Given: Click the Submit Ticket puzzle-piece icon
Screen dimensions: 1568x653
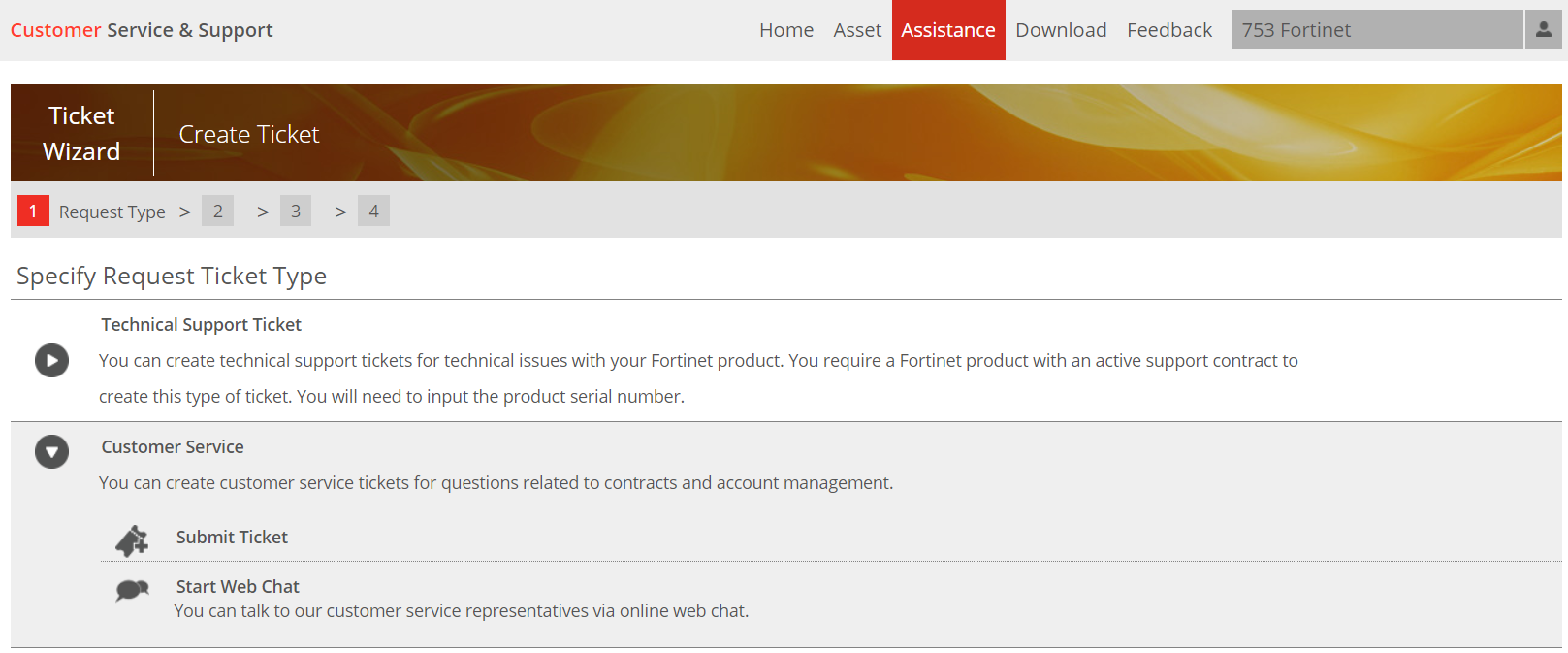Looking at the screenshot, I should coord(133,540).
